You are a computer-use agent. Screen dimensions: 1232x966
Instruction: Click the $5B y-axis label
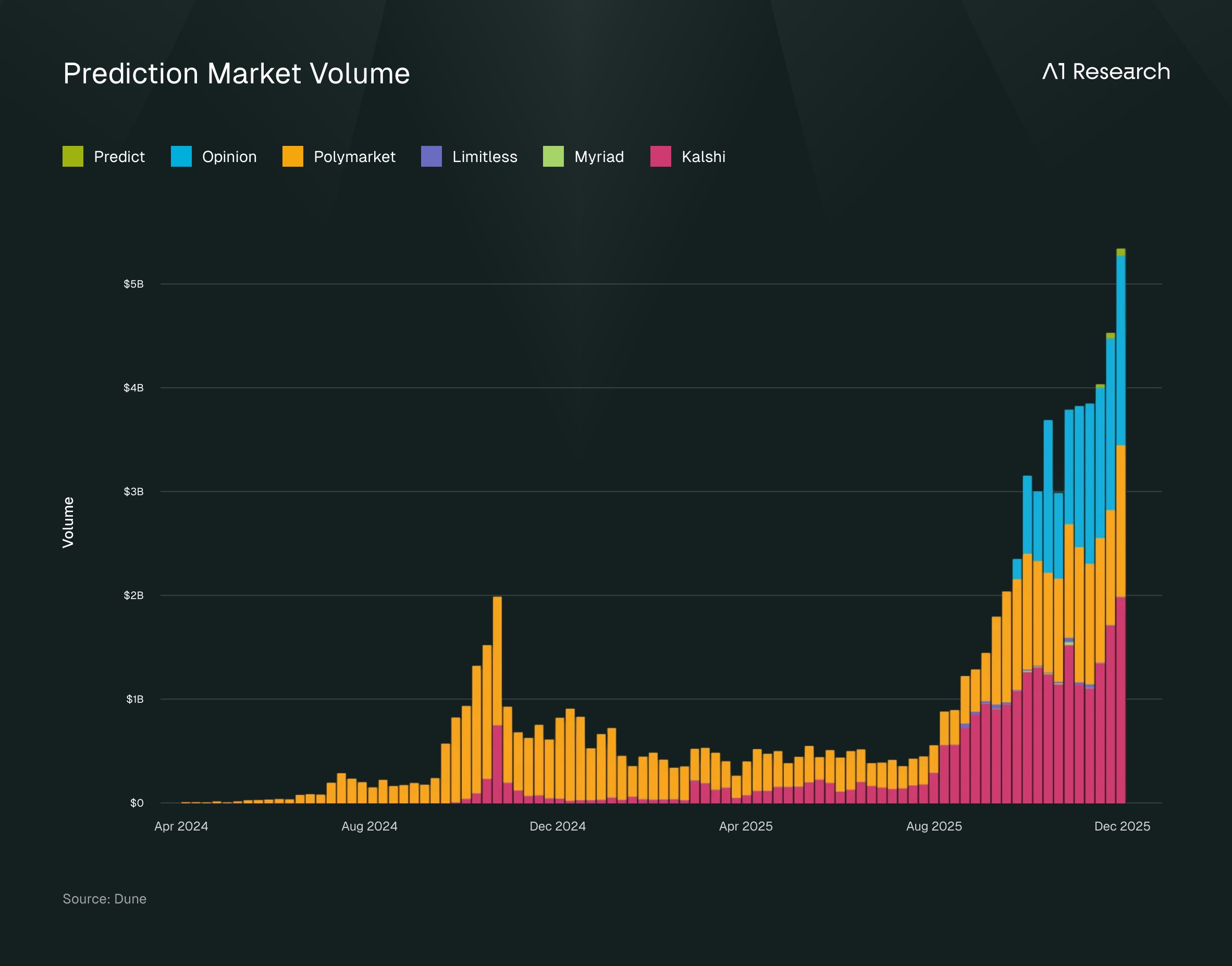click(133, 284)
